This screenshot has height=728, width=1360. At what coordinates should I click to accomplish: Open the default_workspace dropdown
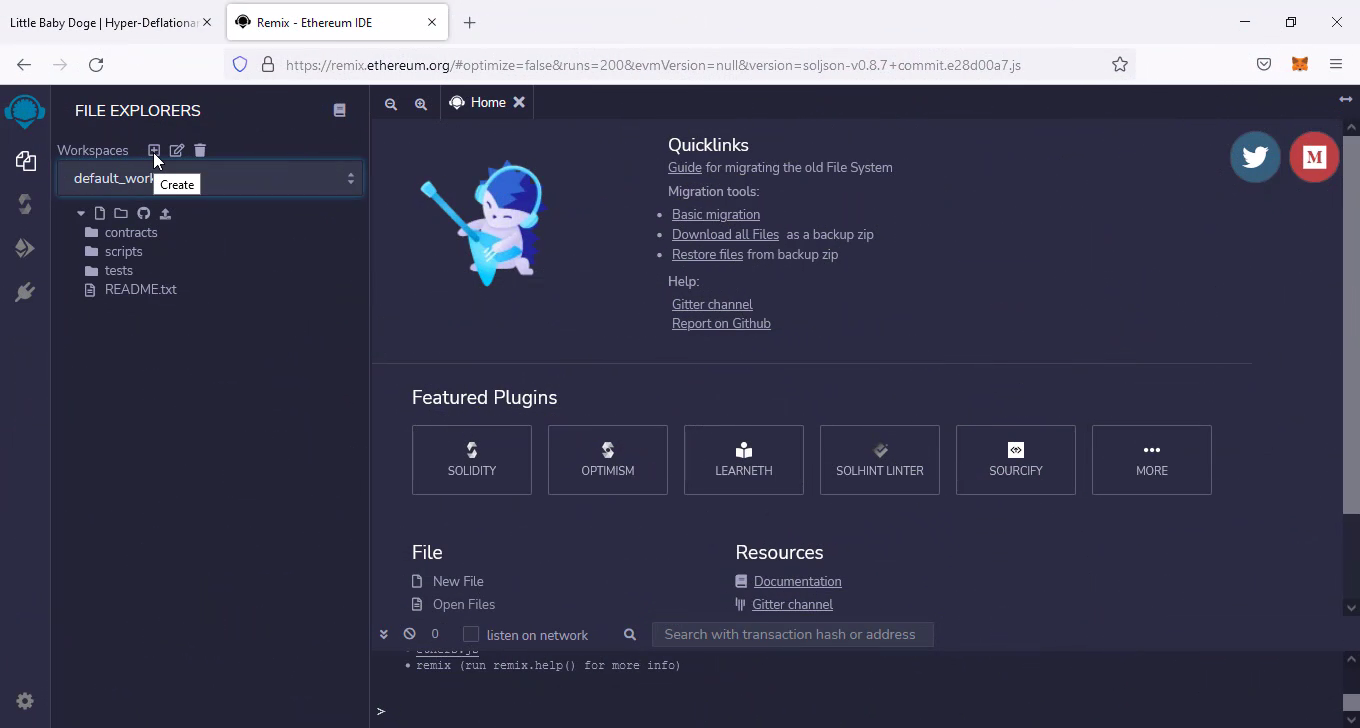[x=210, y=178]
